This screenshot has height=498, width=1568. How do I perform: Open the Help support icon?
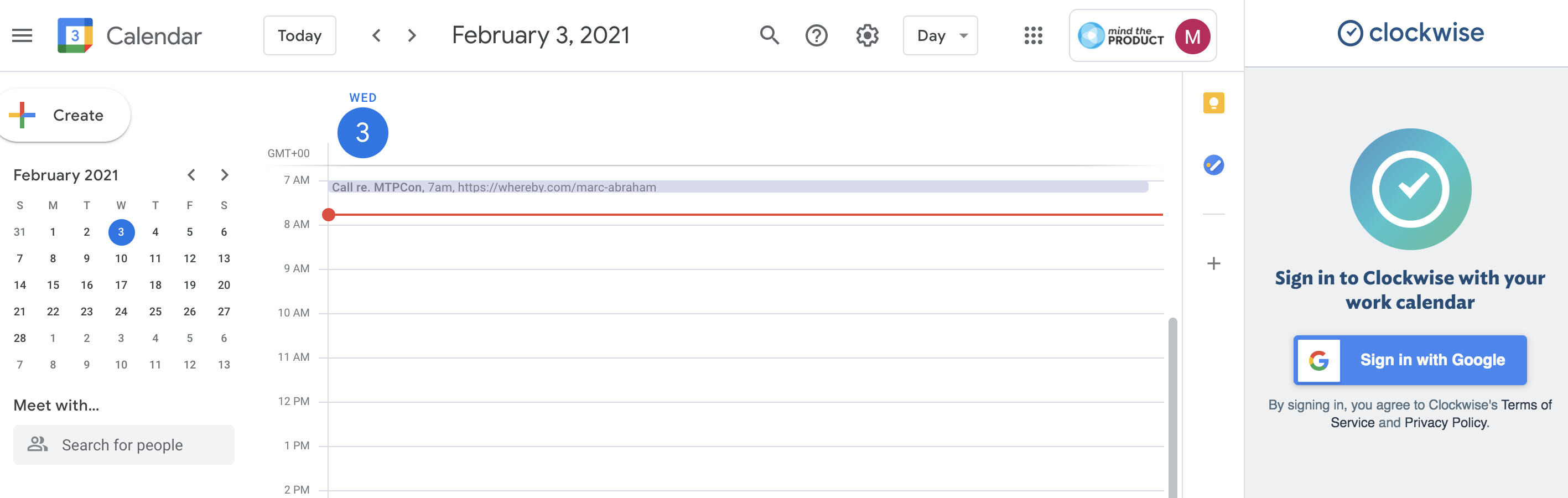tap(816, 36)
